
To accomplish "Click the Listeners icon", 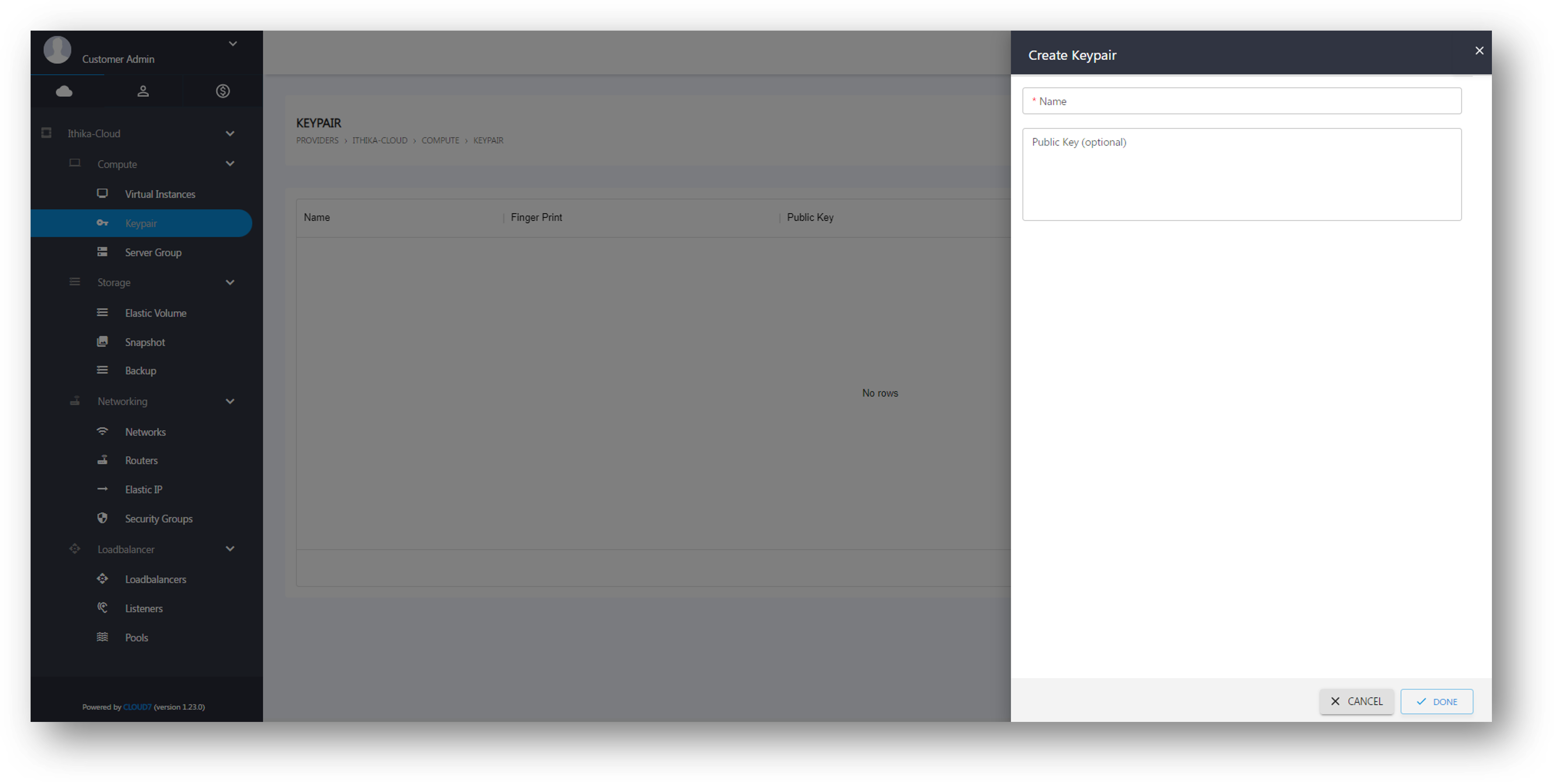I will point(103,608).
